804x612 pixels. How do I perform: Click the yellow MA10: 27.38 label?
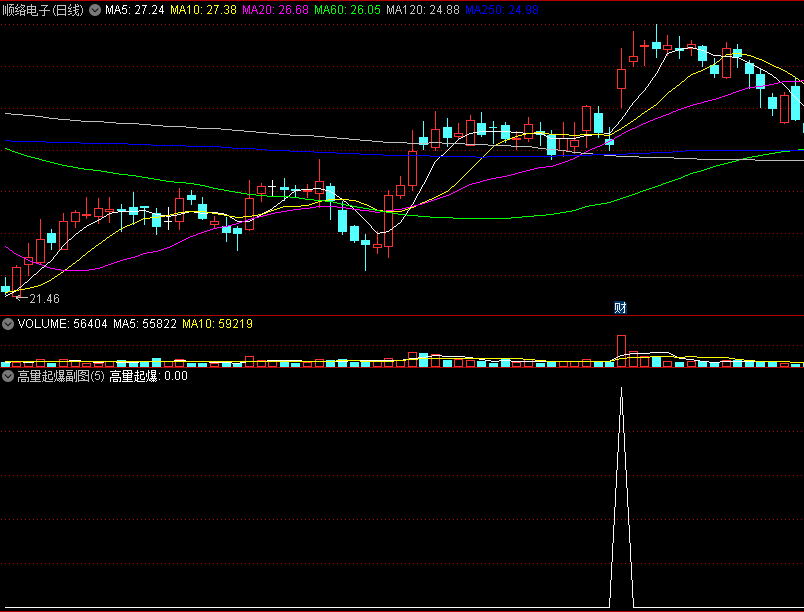click(204, 10)
